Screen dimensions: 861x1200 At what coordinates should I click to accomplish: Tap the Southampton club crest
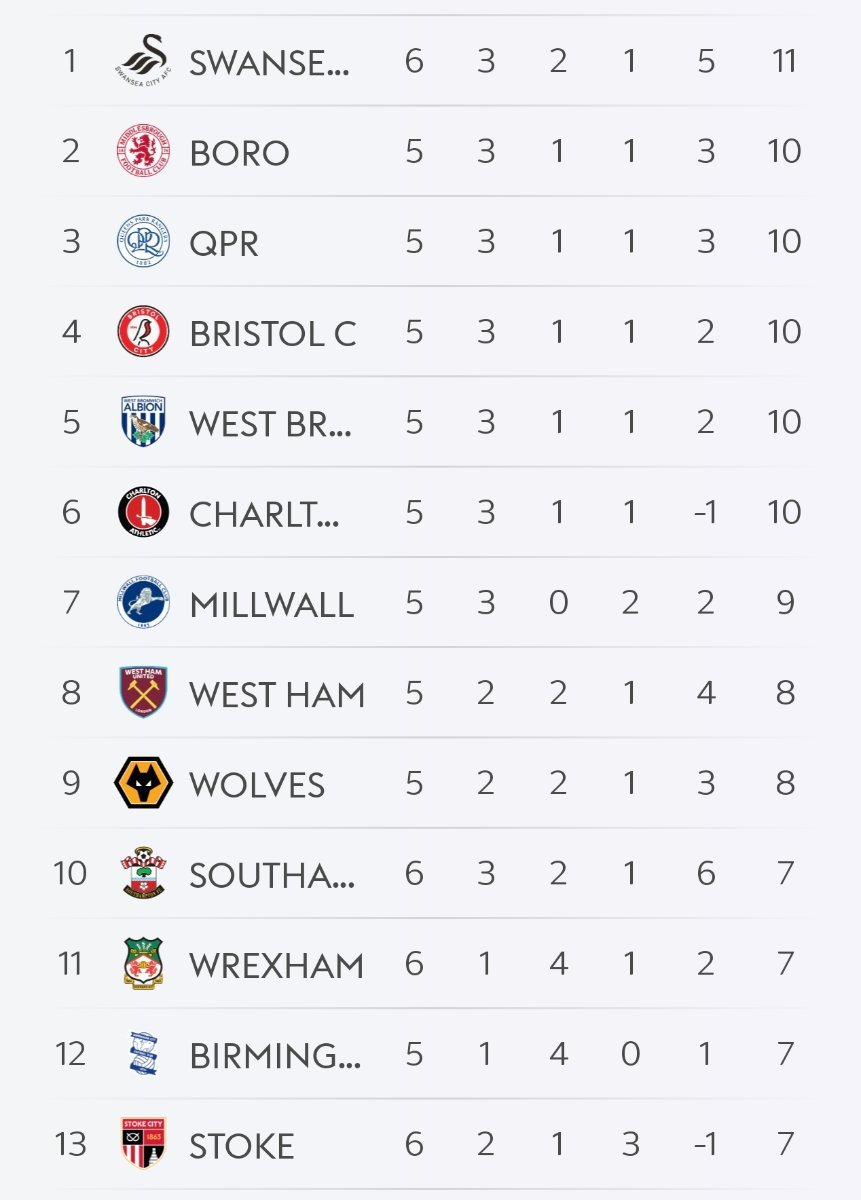tap(143, 873)
